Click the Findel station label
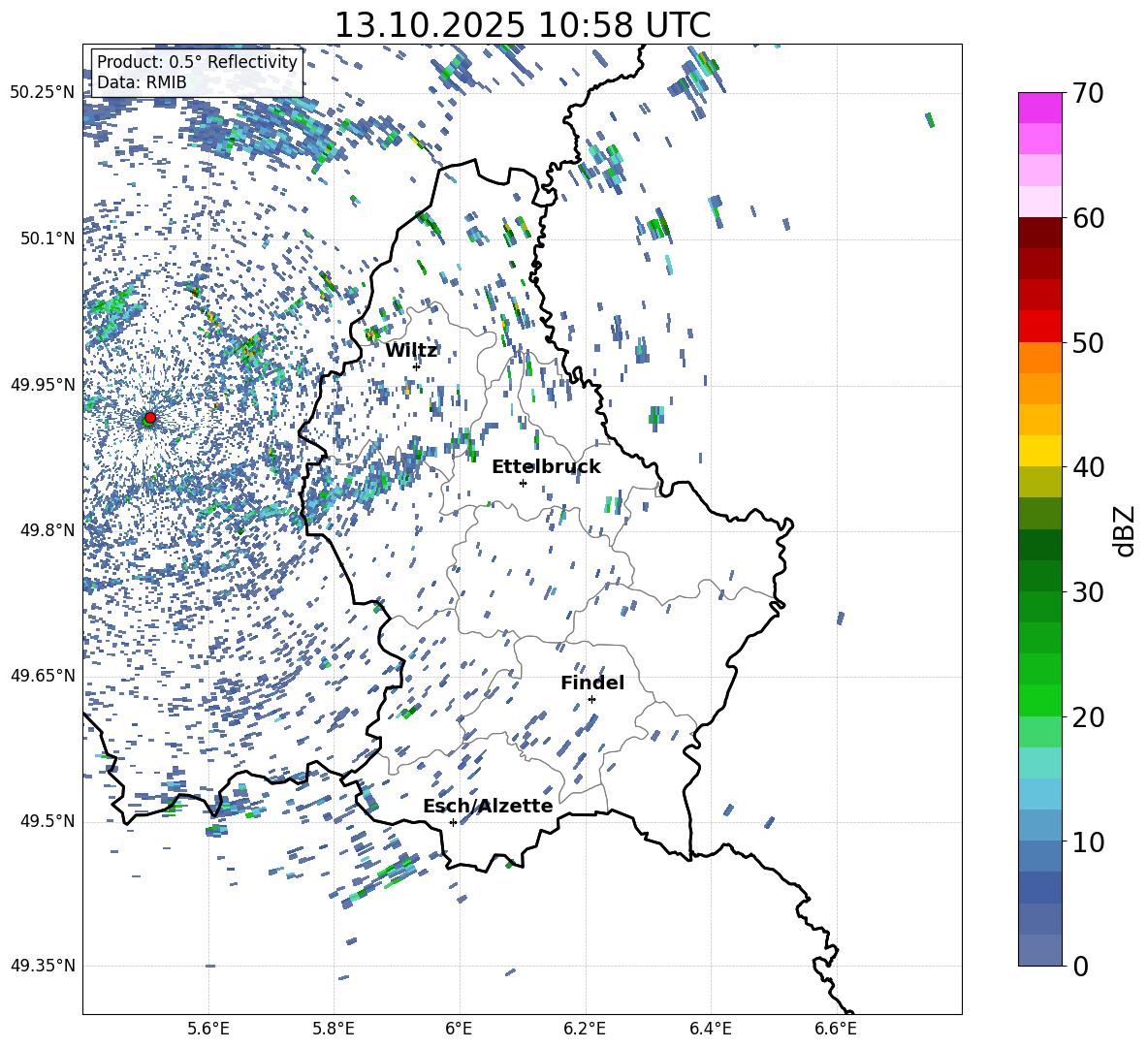 tap(592, 683)
